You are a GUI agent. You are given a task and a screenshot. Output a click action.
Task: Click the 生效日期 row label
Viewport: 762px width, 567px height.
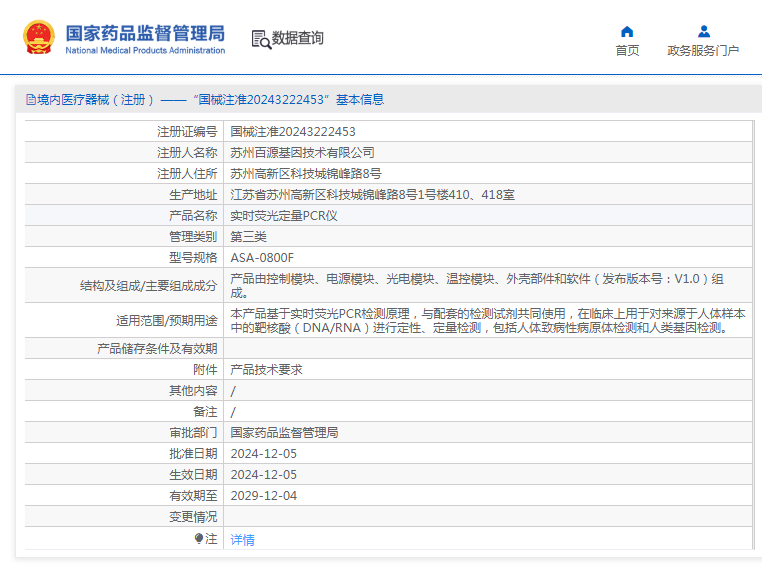point(193,475)
